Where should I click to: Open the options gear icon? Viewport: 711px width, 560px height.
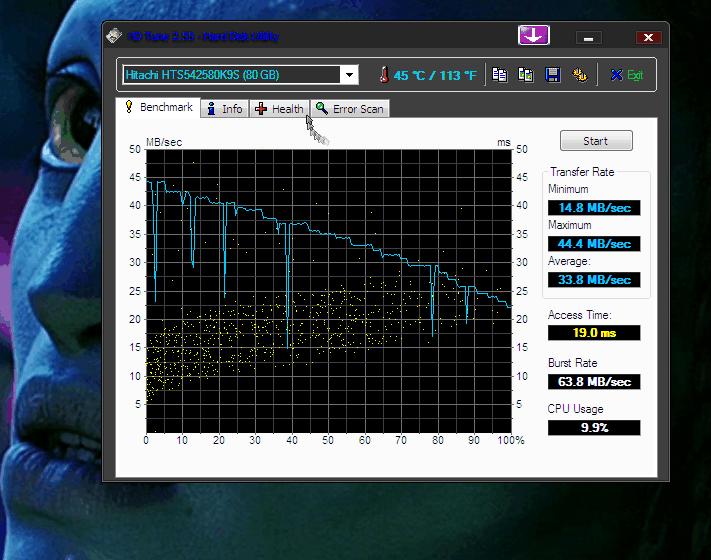[580, 75]
